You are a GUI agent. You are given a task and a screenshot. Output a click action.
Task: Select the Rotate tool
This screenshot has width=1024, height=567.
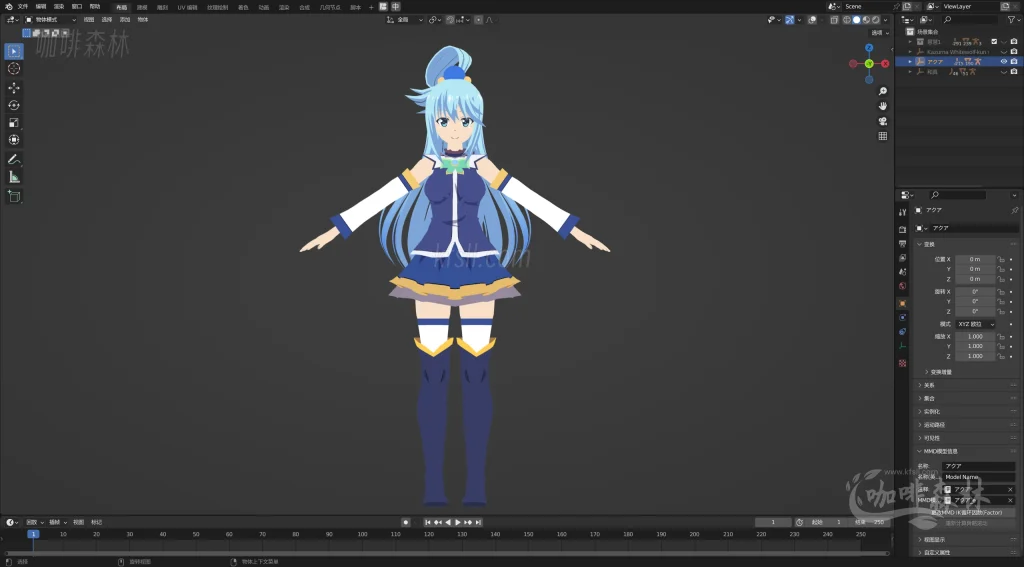(14, 105)
